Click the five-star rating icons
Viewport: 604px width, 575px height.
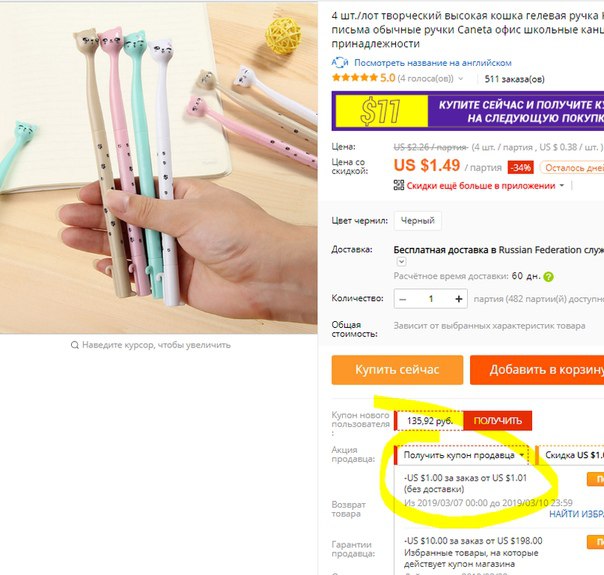tap(354, 78)
